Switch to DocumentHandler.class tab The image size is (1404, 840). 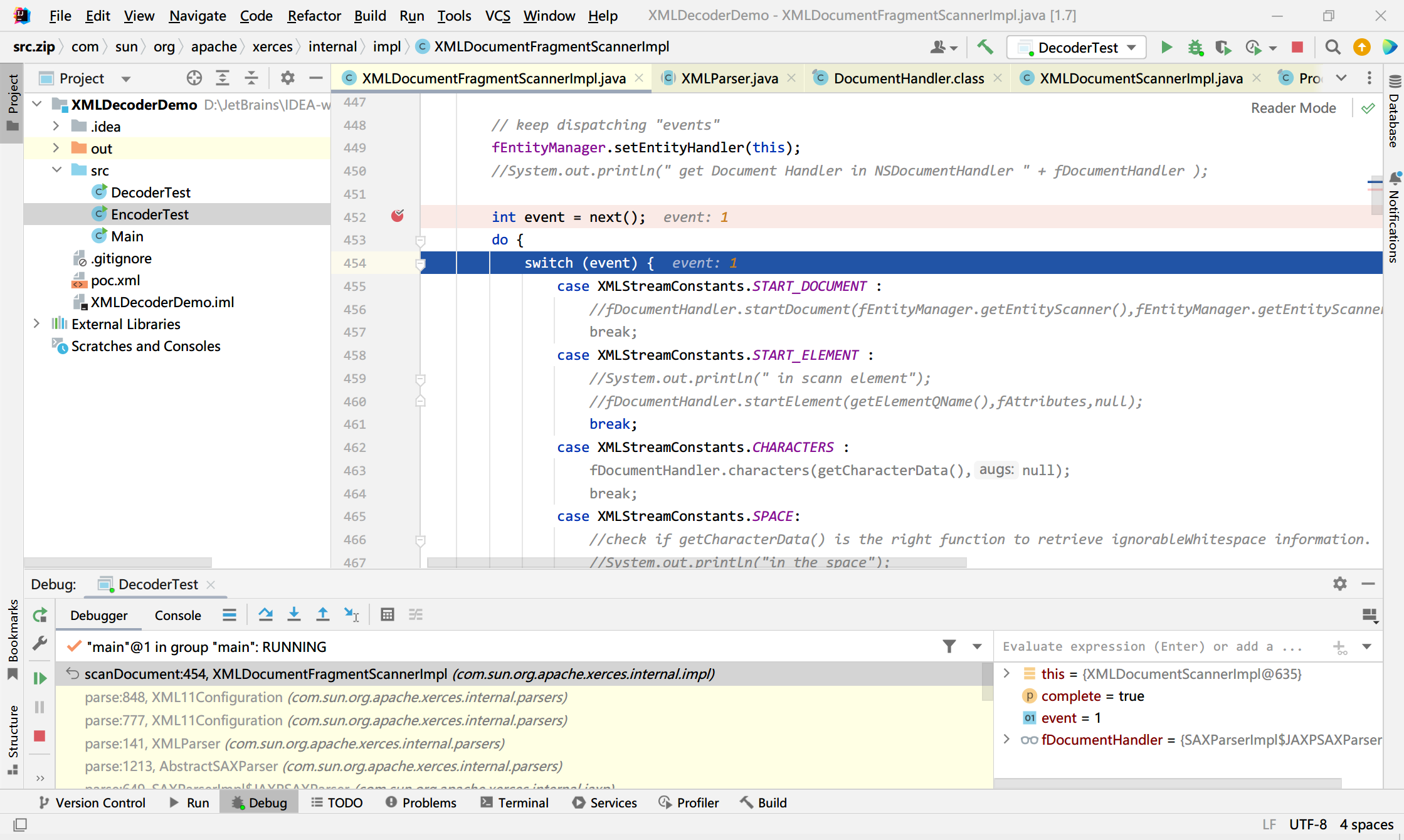coord(908,78)
